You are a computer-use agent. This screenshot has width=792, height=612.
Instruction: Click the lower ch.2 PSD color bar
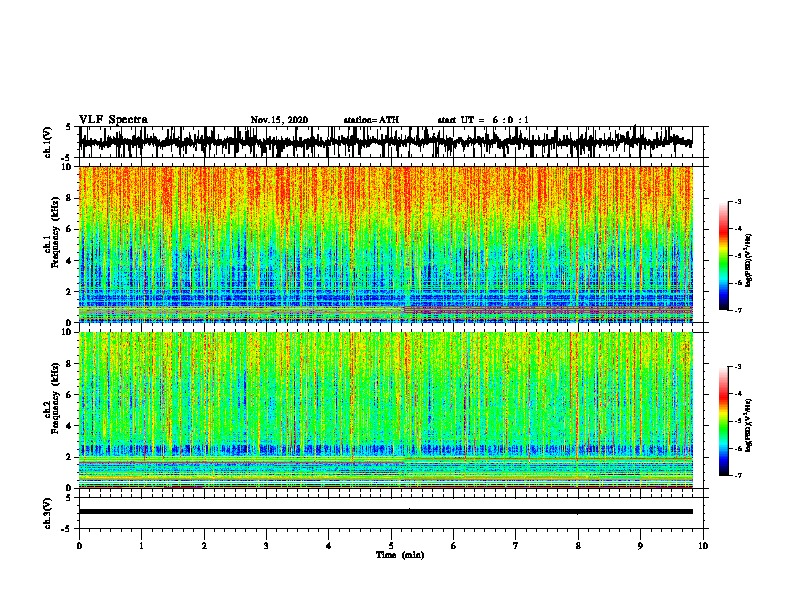click(723, 421)
